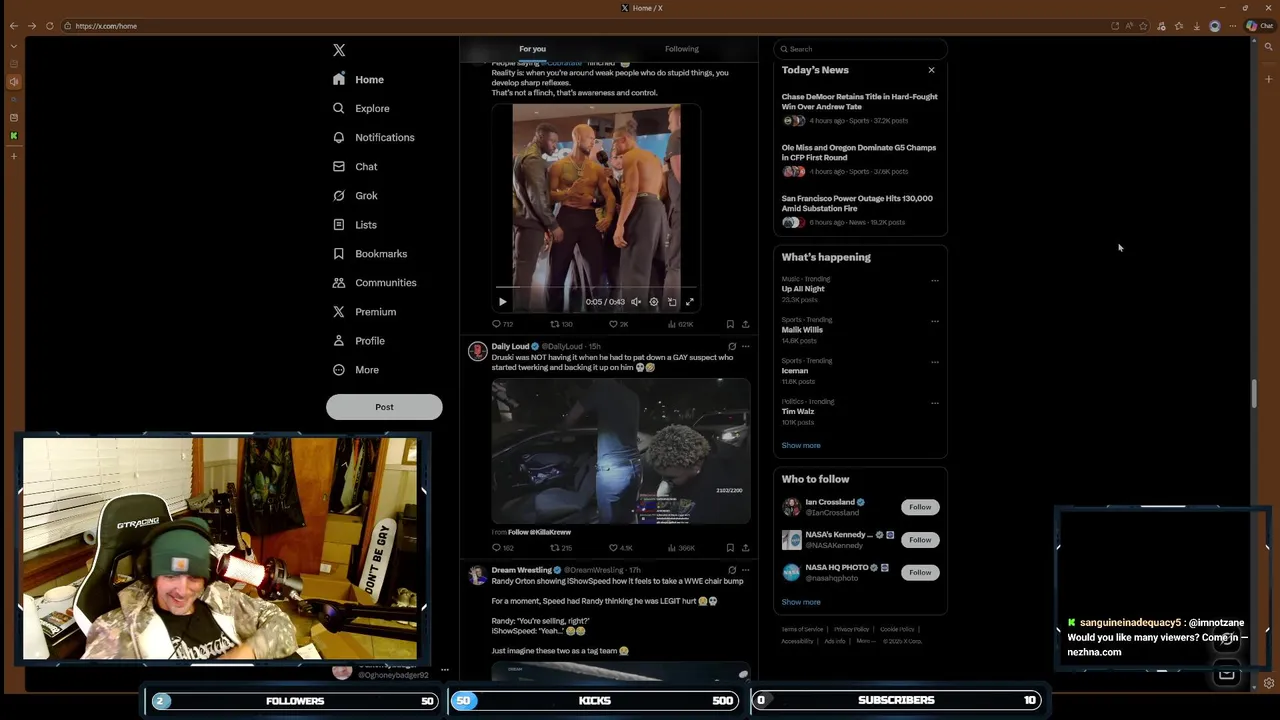Open Notifications in the sidebar

pos(373,138)
